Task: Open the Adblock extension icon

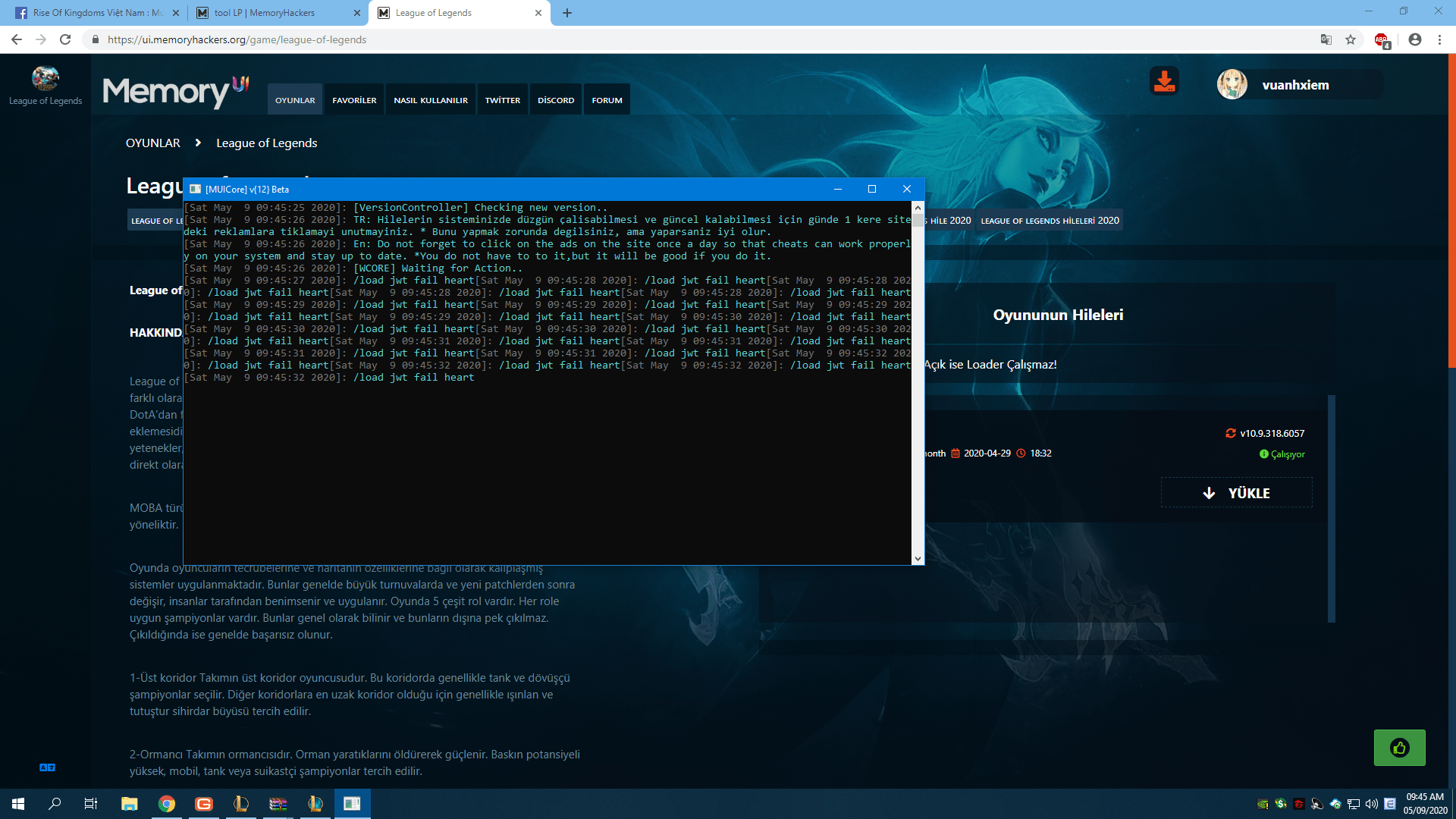Action: click(x=1382, y=40)
